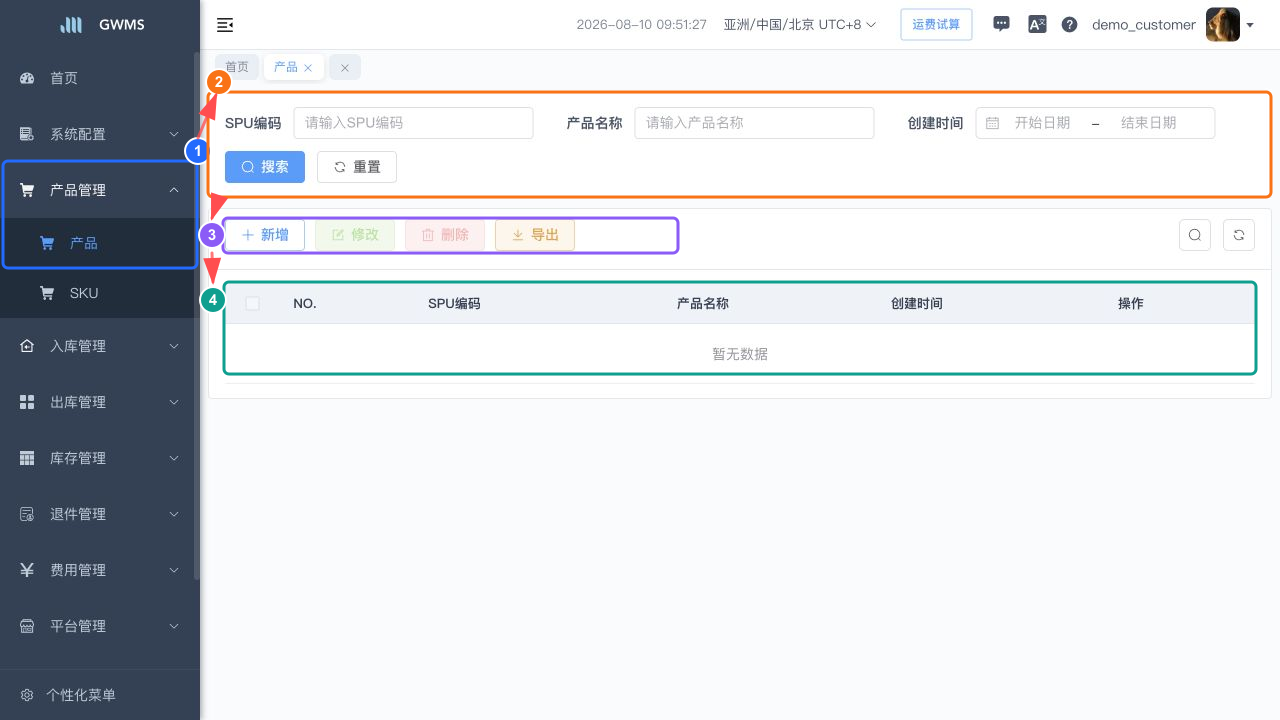Click the 创建时间 column header

click(x=917, y=303)
